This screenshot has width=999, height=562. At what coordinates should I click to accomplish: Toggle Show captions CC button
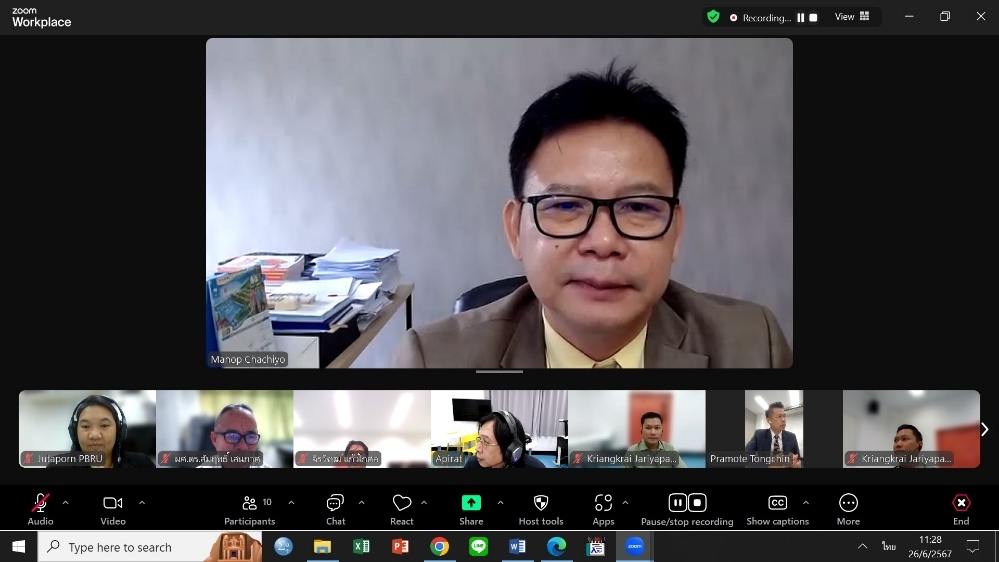[x=777, y=503]
